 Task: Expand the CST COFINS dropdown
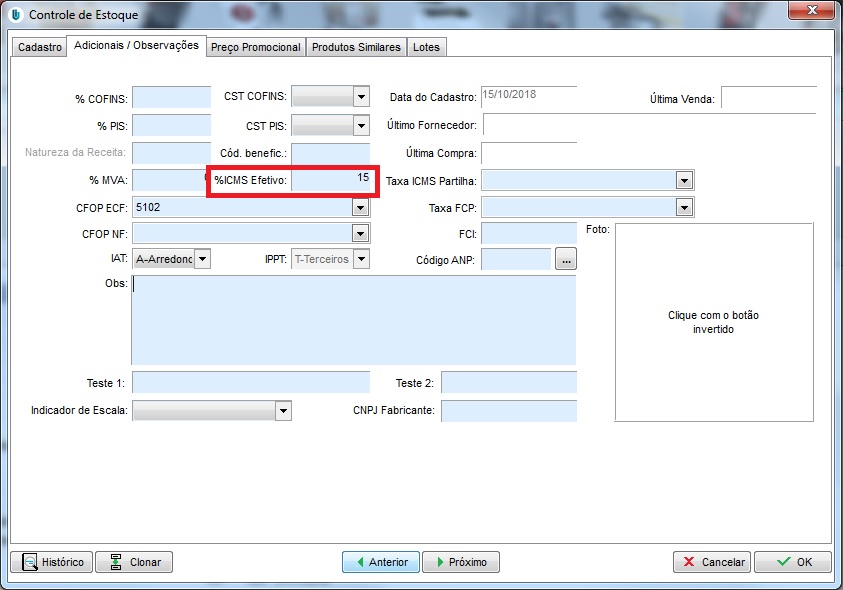[361, 97]
